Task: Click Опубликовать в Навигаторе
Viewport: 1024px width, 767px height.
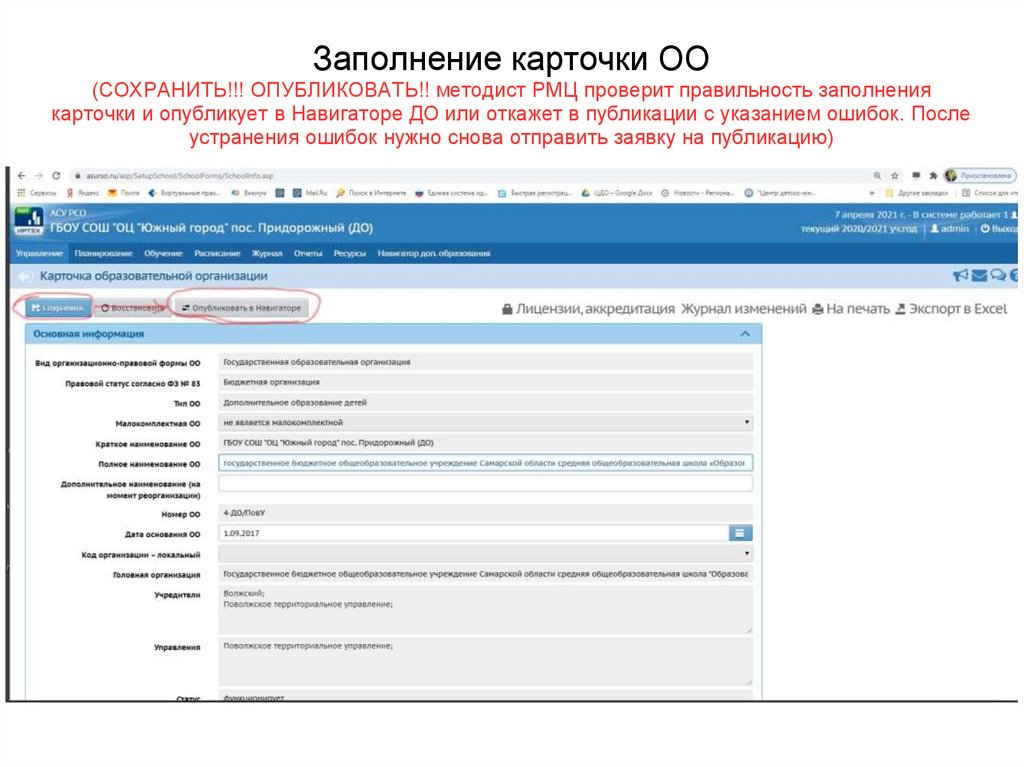Action: (238, 307)
